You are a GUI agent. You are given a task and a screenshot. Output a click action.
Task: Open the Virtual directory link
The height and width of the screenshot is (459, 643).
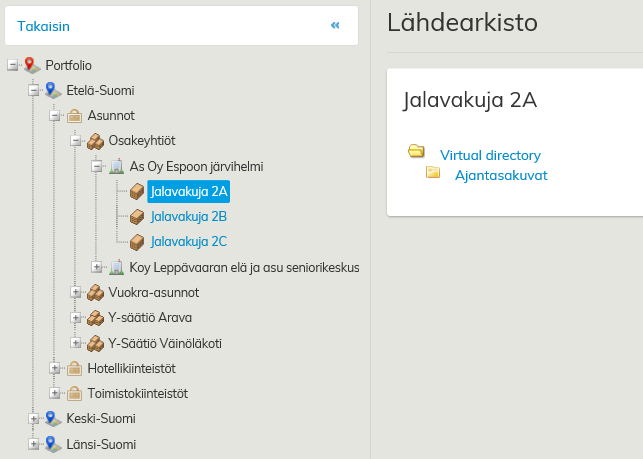point(490,155)
